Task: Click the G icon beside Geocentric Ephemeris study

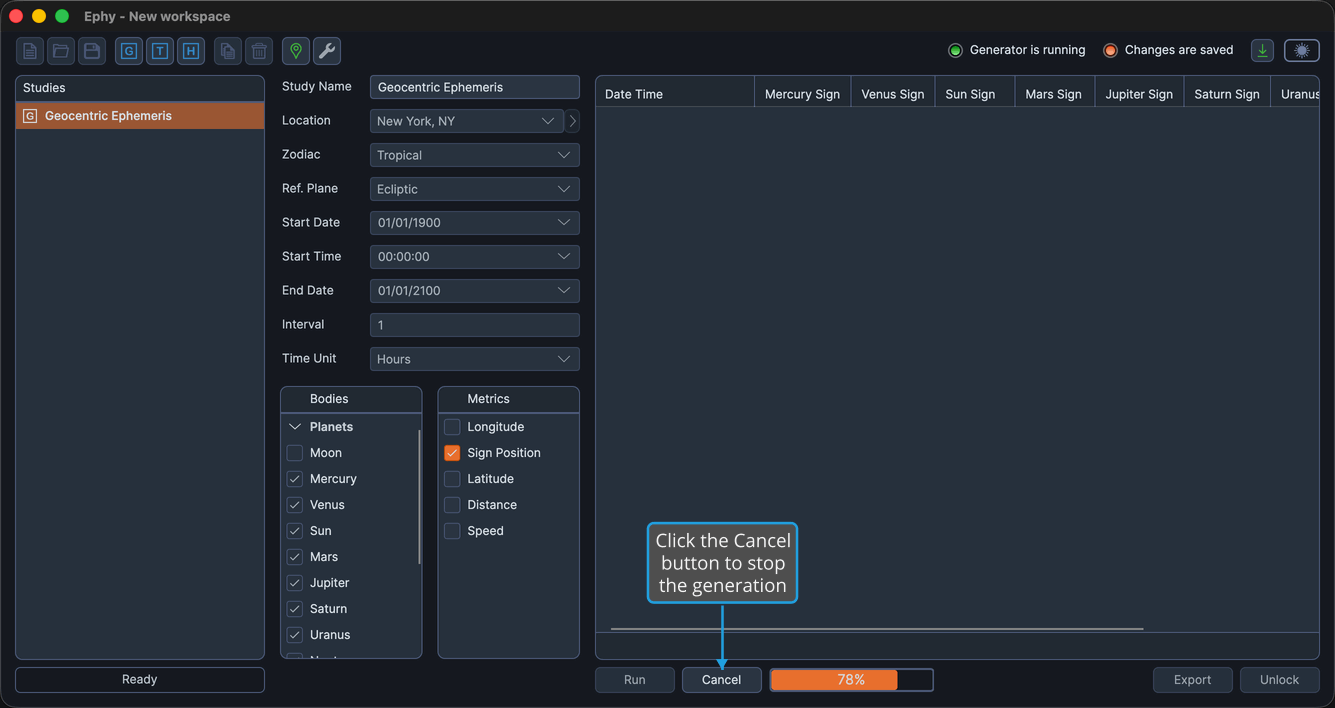Action: click(30, 116)
